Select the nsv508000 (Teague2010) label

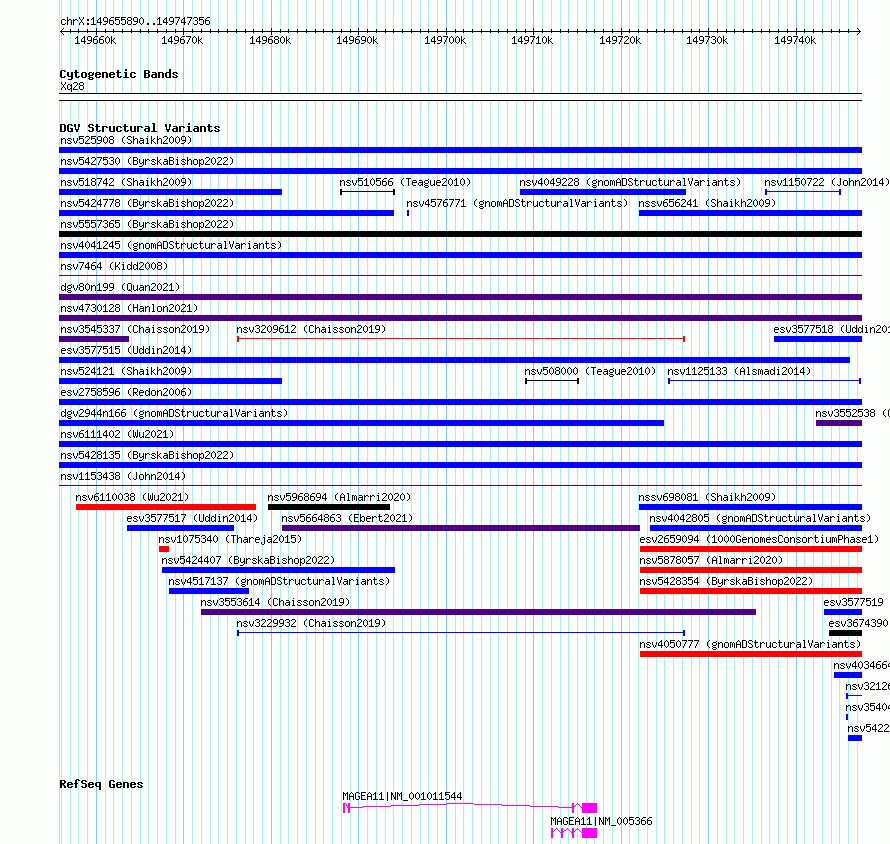click(590, 371)
